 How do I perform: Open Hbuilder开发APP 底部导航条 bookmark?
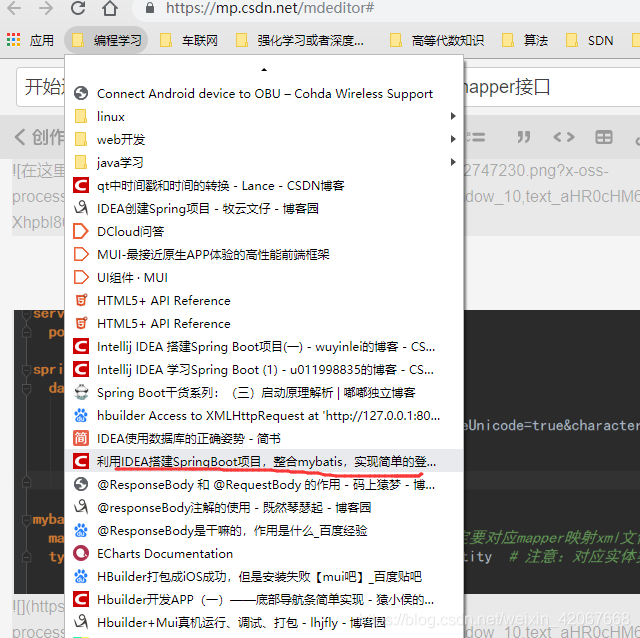click(x=264, y=599)
